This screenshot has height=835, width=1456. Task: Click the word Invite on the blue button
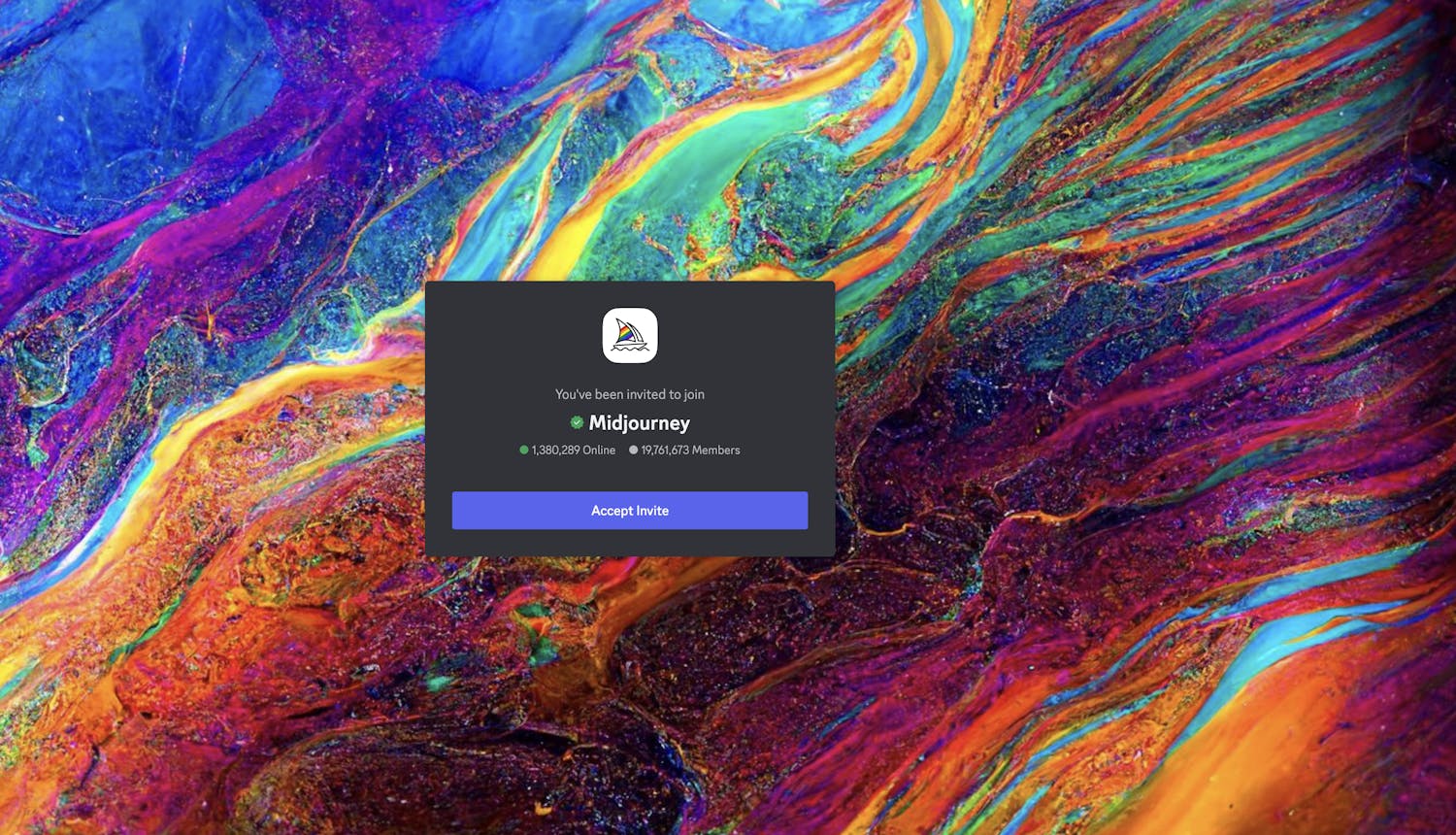pos(652,511)
